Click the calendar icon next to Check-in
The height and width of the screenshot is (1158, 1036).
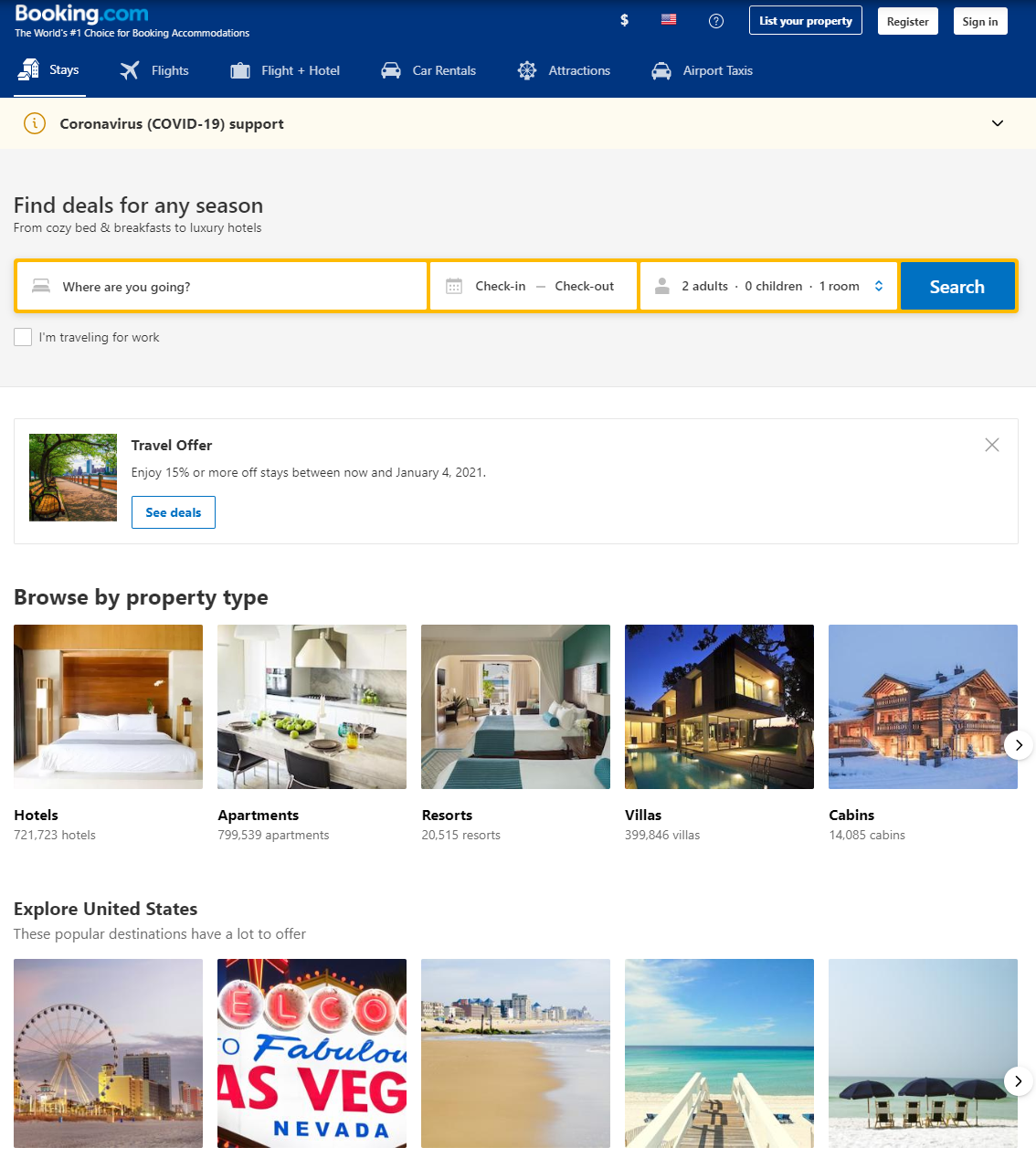[x=454, y=286]
